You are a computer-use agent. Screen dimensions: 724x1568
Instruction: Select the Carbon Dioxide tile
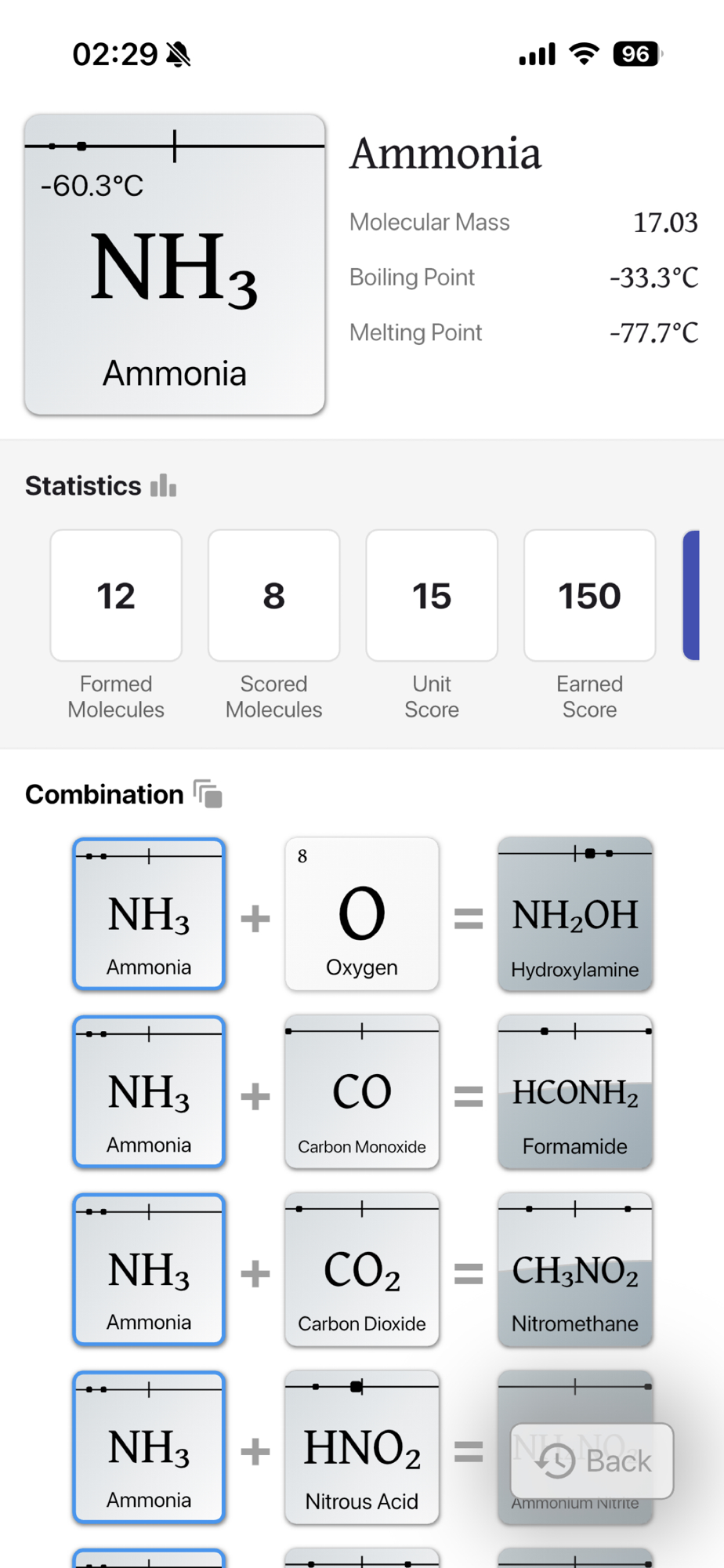click(x=361, y=1270)
